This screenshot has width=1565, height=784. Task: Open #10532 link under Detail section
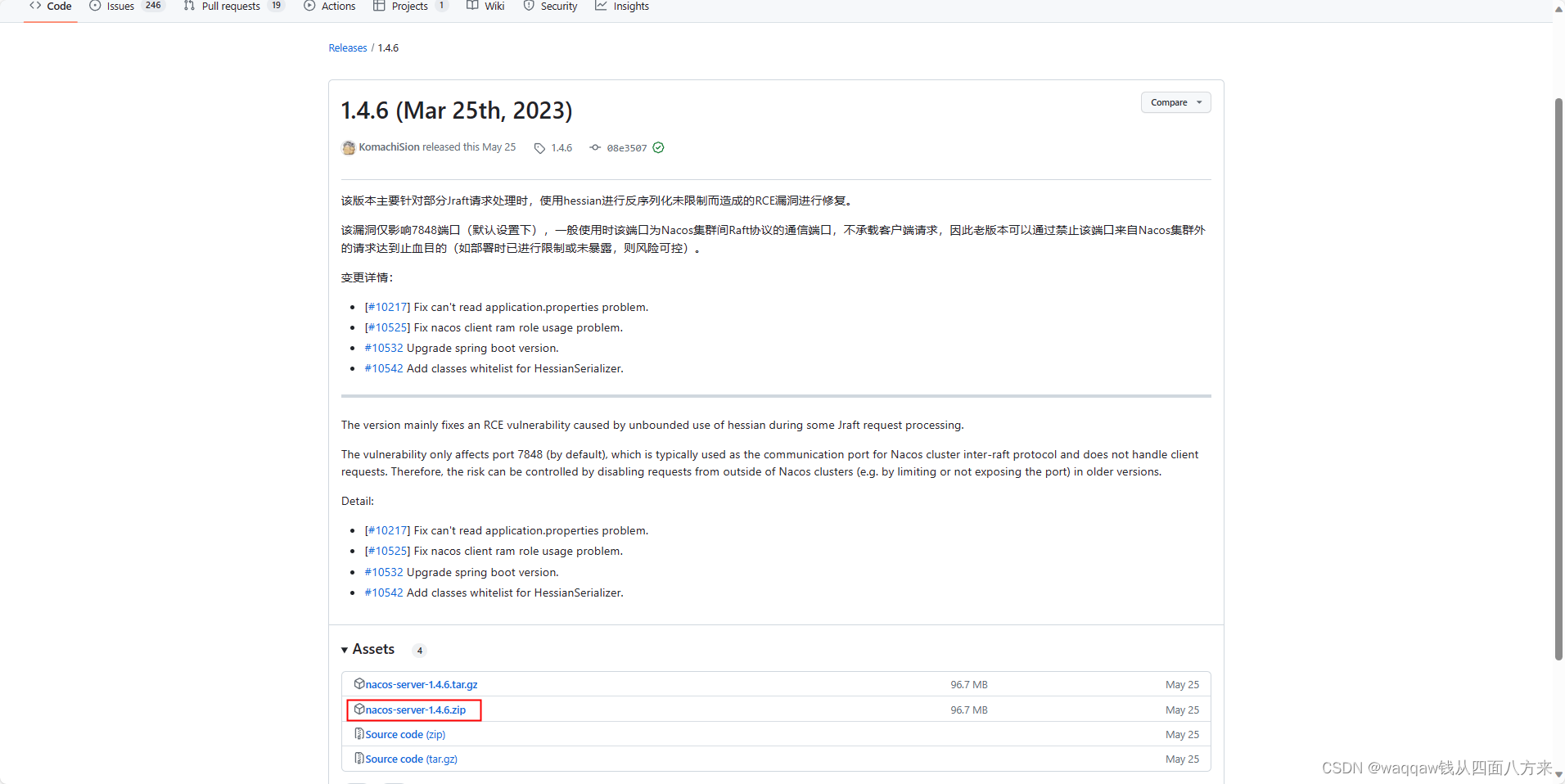pos(384,573)
